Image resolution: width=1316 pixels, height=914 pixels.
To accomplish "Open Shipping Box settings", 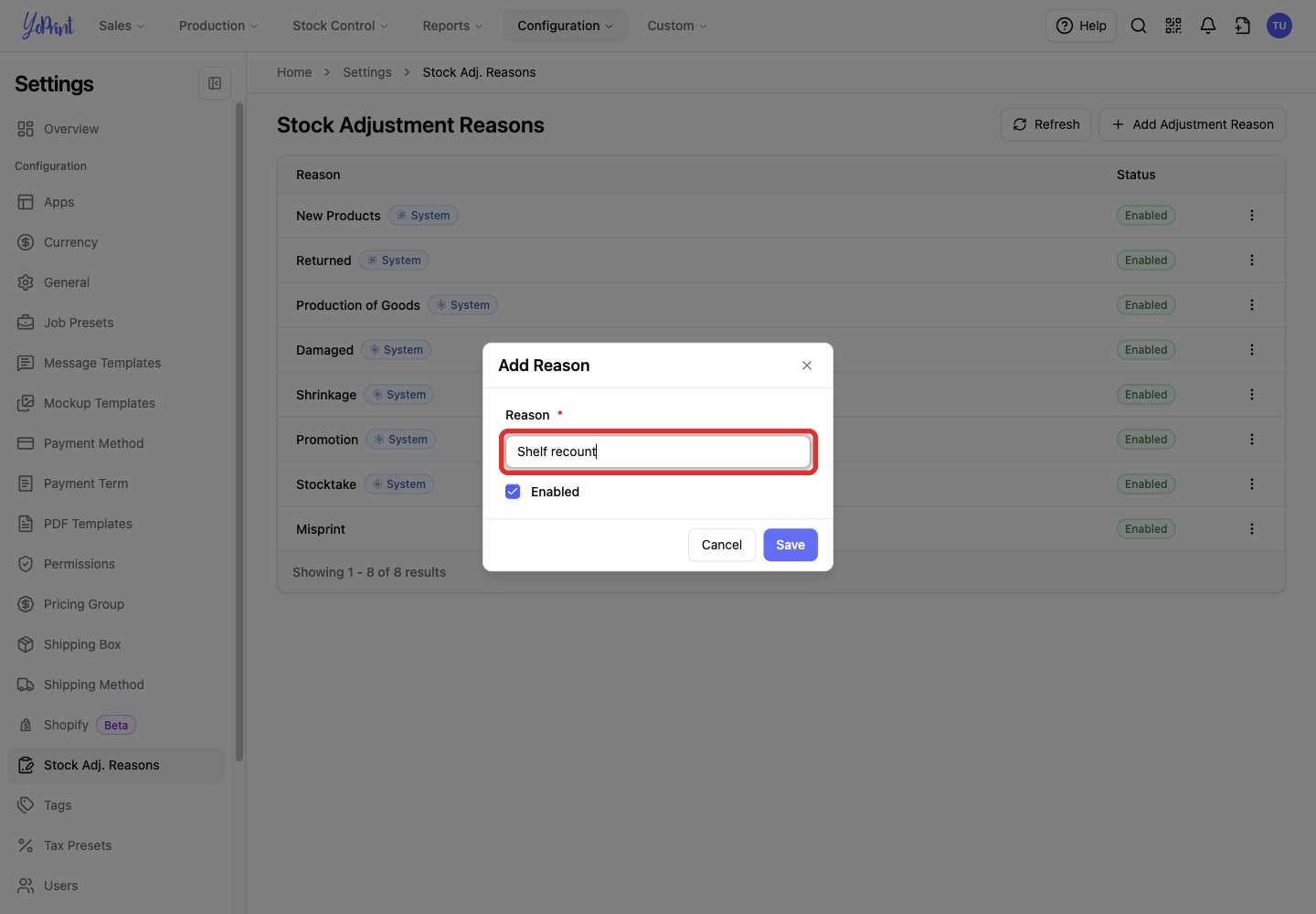I will click(x=116, y=644).
